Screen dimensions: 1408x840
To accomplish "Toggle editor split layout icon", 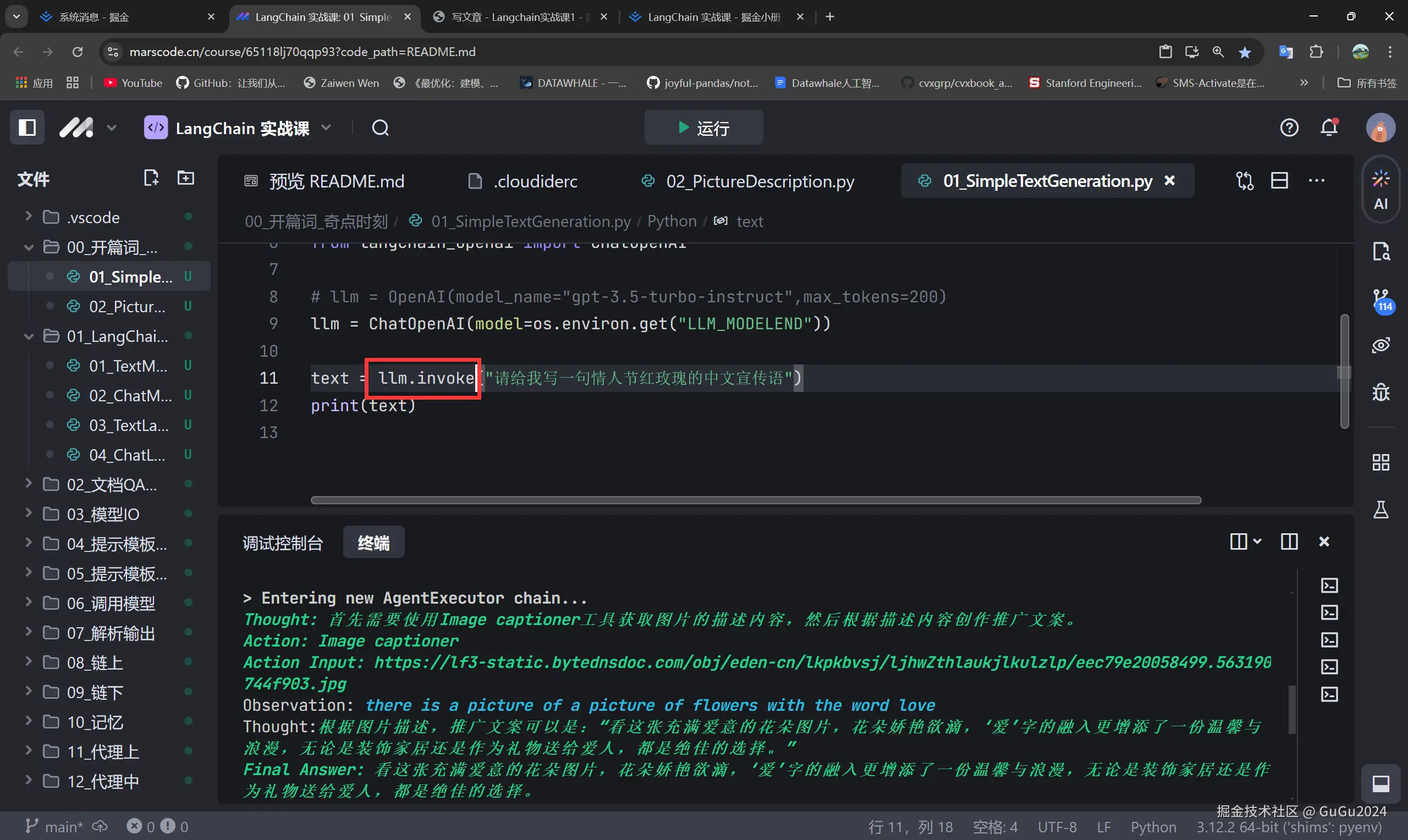I will [1279, 180].
